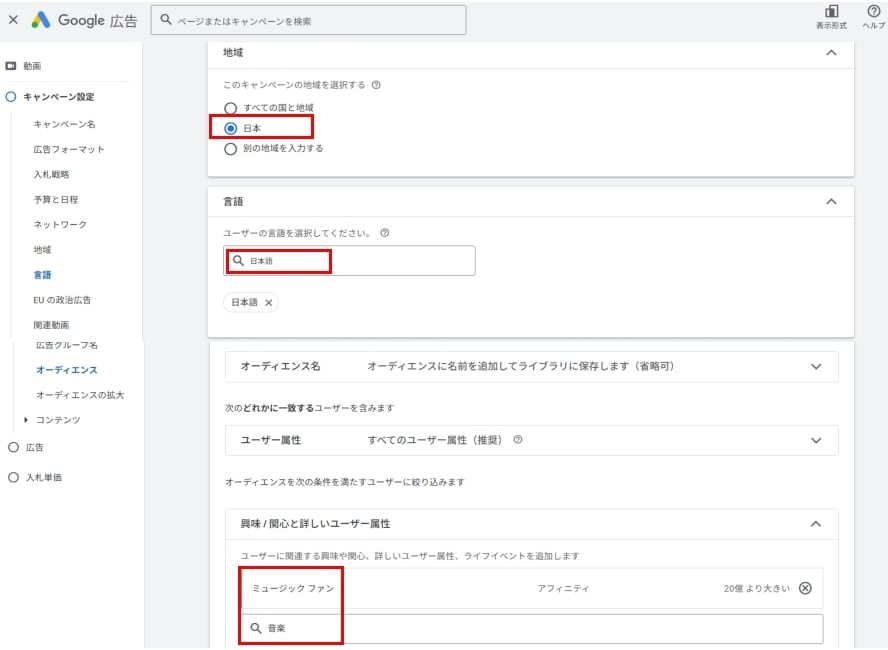The image size is (888, 650).
Task: Go to 入札戦略 in sidebar
Action: click(51, 174)
